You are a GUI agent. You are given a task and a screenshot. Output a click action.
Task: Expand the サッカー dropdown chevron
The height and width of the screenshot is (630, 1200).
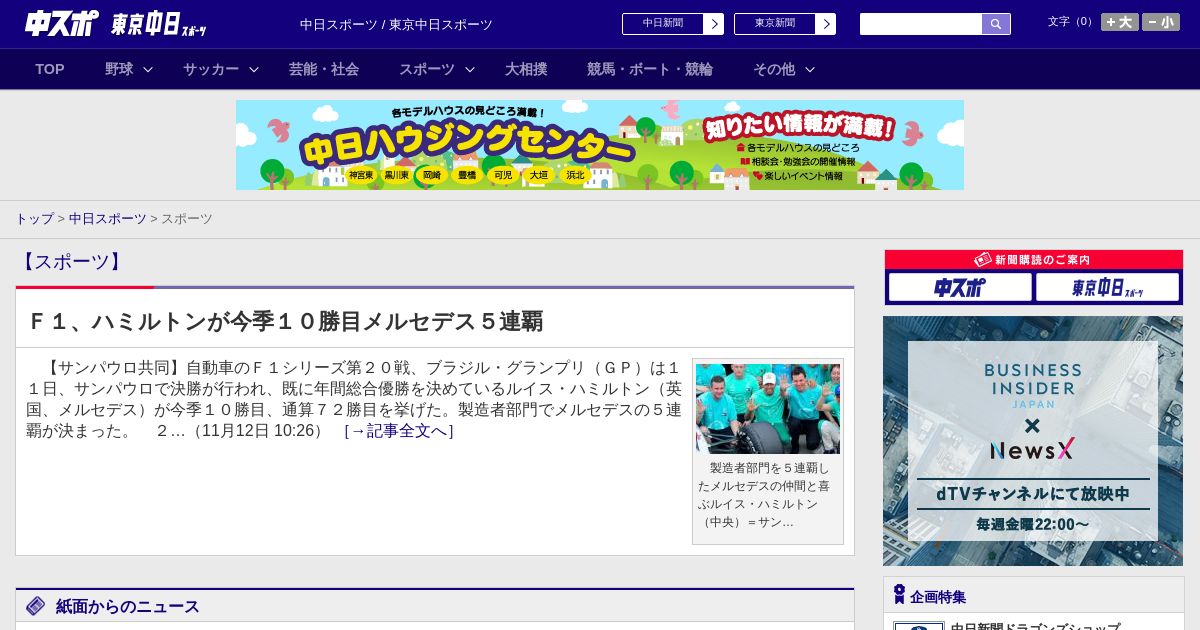point(254,69)
